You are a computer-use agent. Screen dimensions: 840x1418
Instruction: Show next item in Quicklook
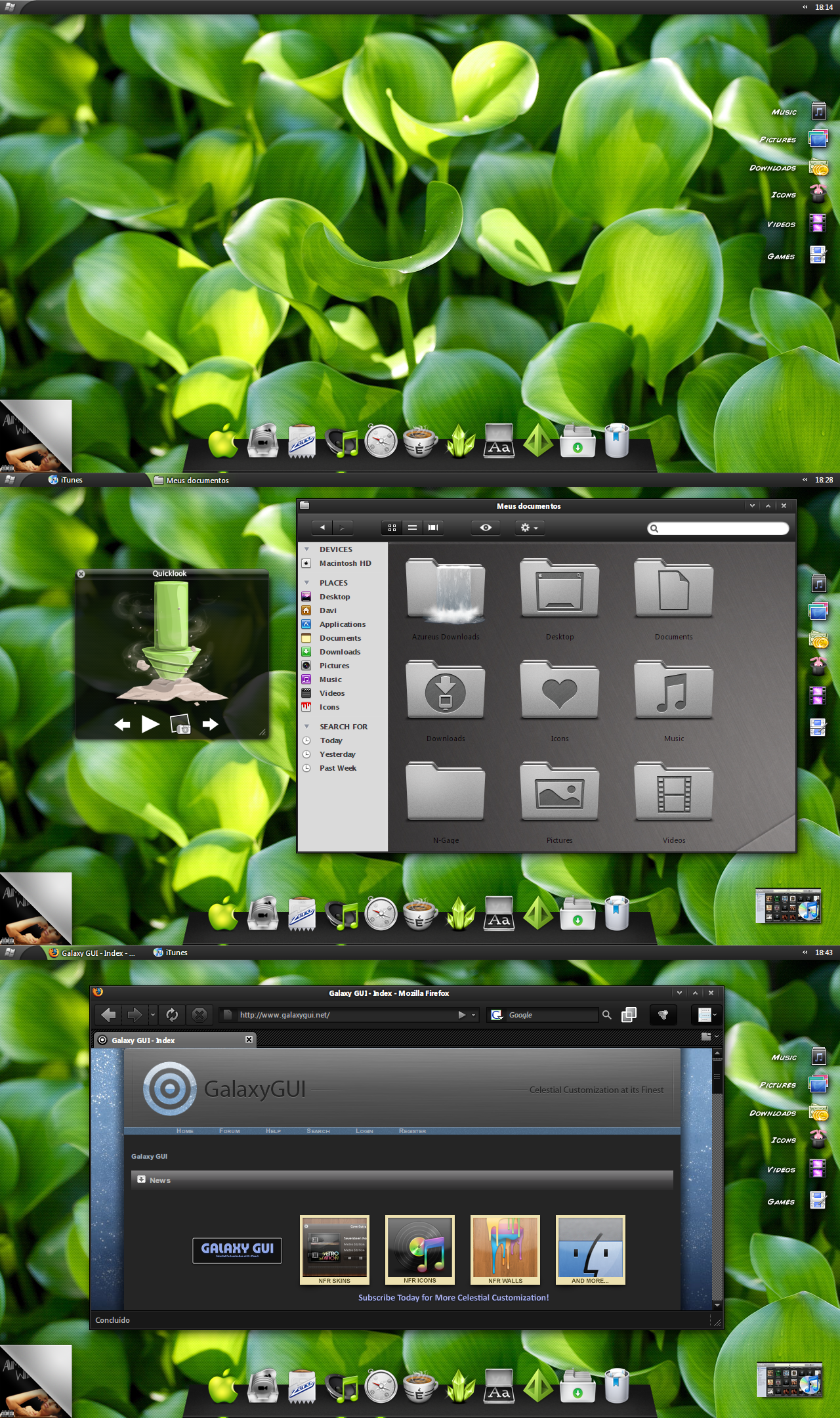click(210, 724)
